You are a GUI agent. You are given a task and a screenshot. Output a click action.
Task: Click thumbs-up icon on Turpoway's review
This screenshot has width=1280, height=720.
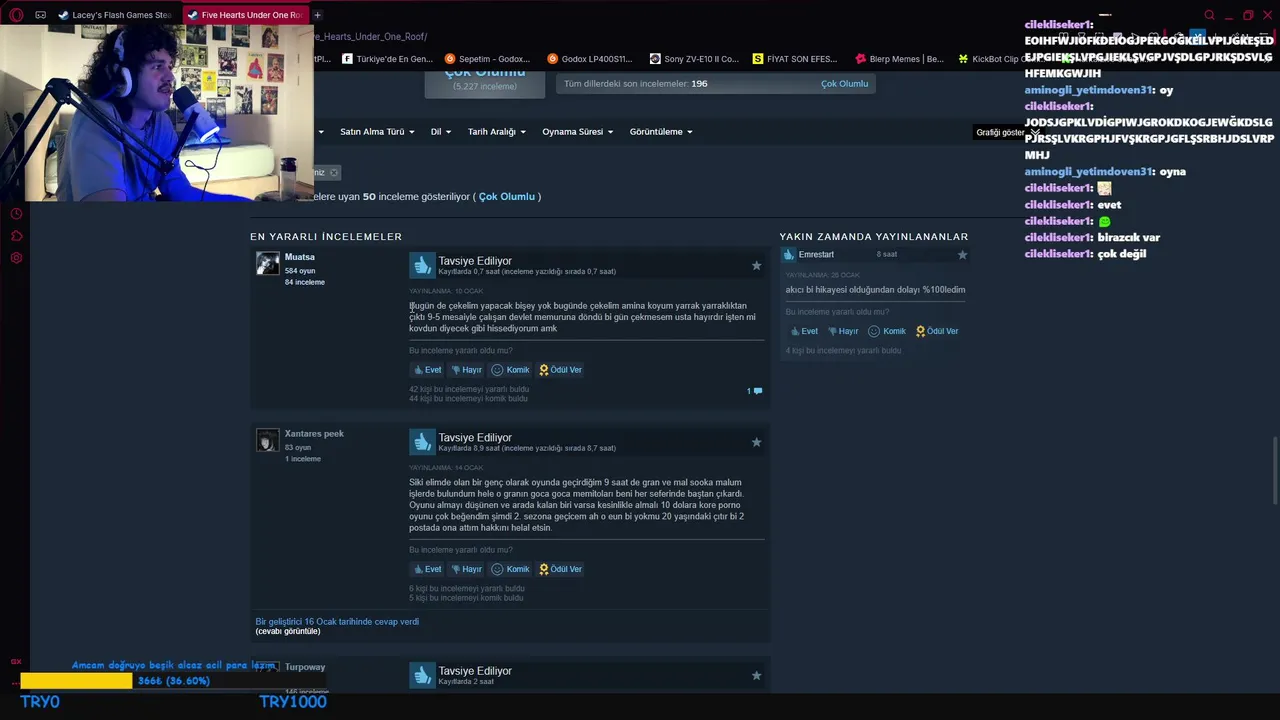(422, 675)
